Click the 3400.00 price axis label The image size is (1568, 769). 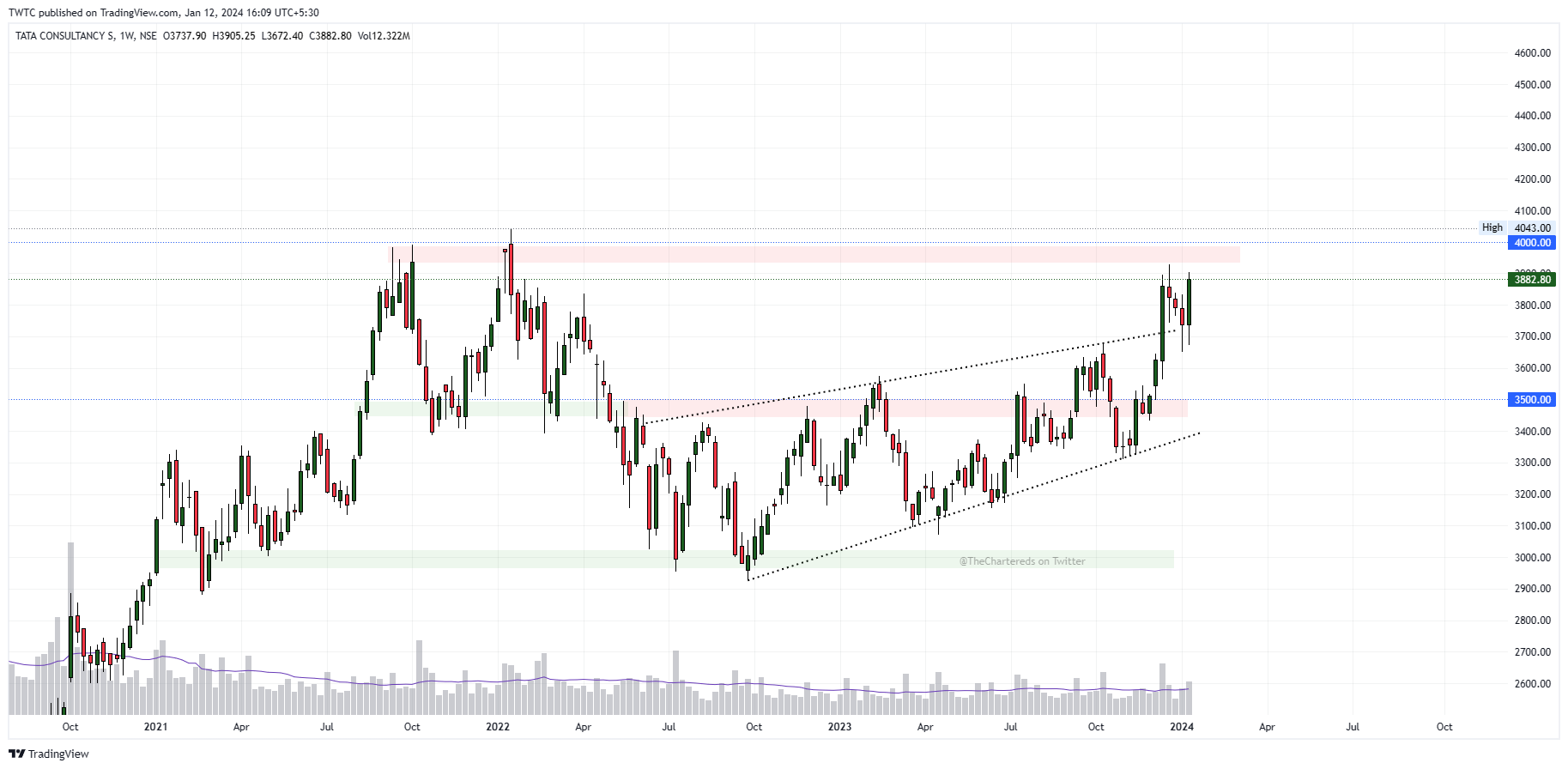click(x=1532, y=432)
